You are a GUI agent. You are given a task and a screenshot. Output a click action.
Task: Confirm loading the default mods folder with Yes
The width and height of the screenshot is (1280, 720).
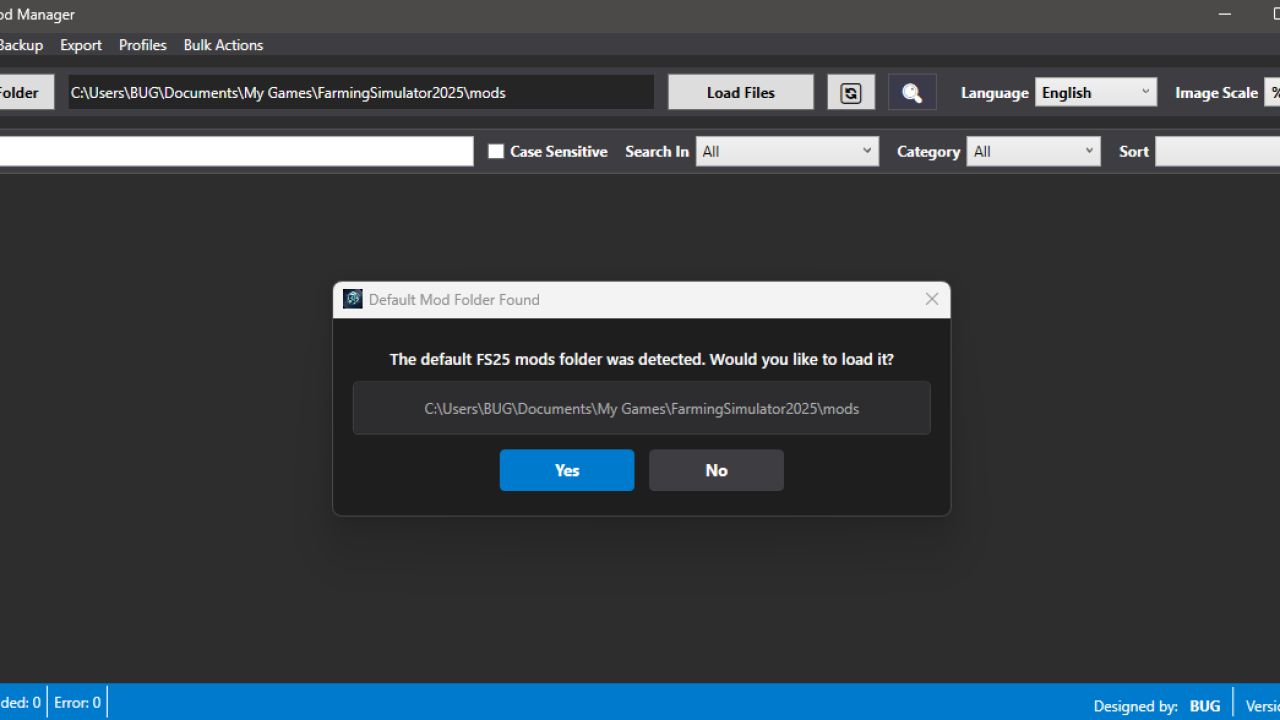[566, 470]
